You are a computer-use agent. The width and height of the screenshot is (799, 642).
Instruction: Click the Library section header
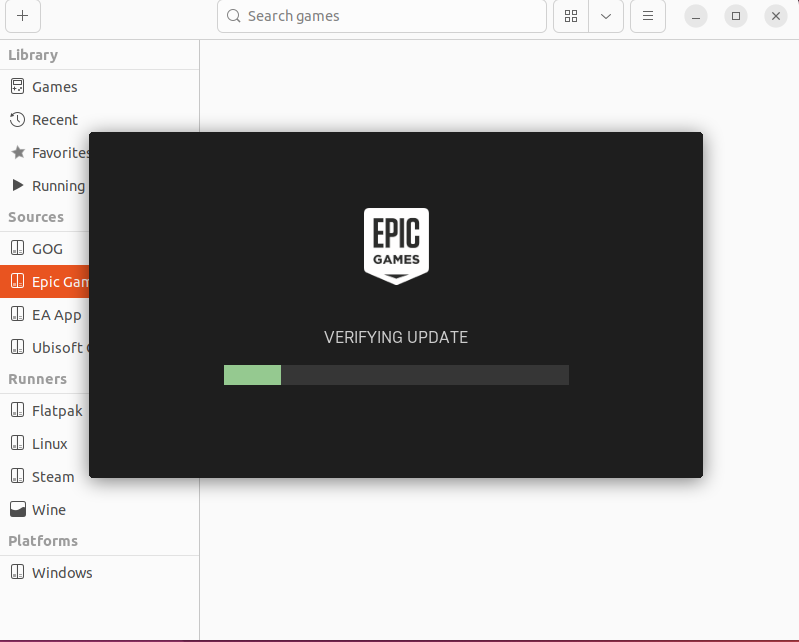pos(33,55)
